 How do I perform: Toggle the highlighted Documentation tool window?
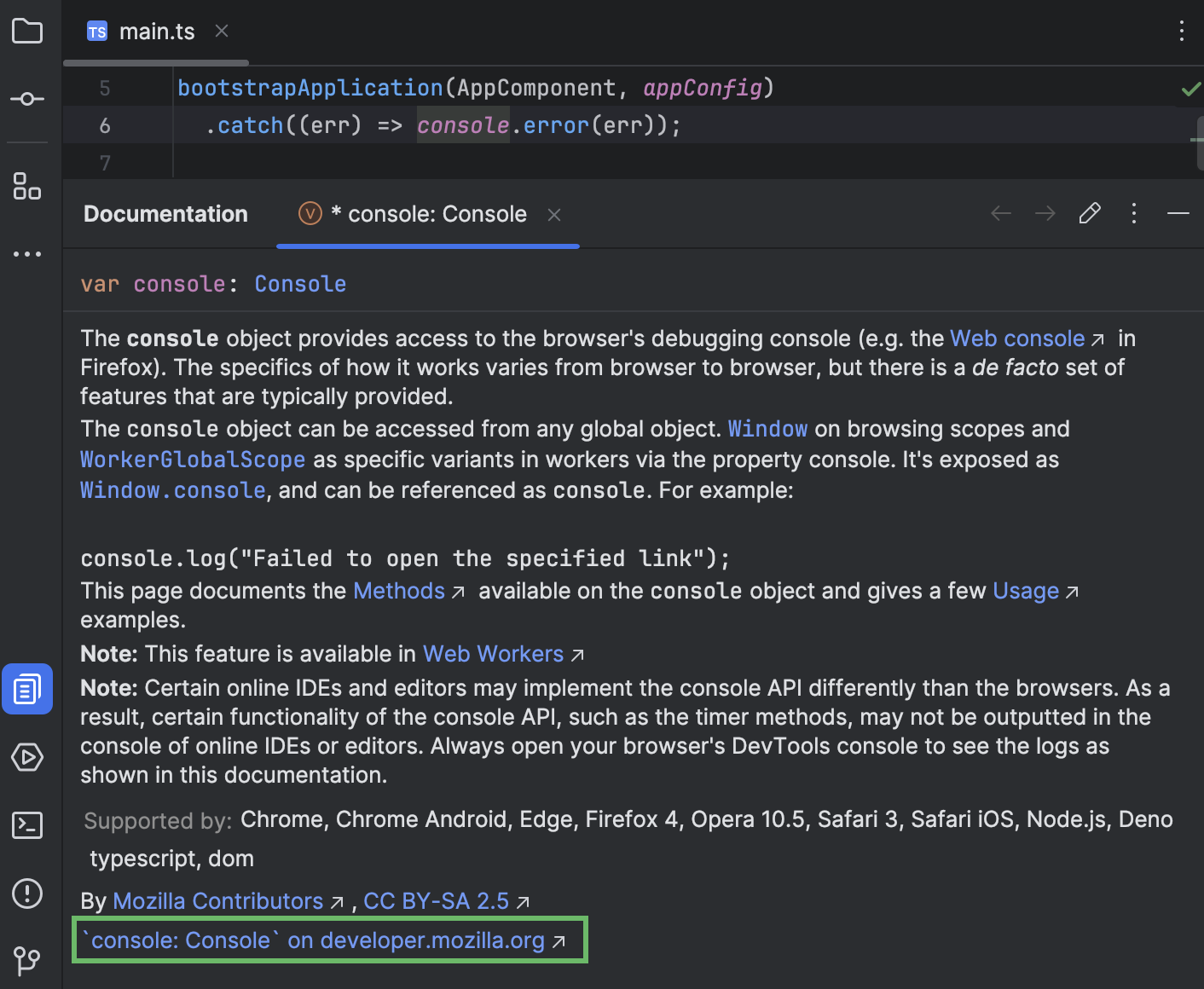(x=26, y=689)
